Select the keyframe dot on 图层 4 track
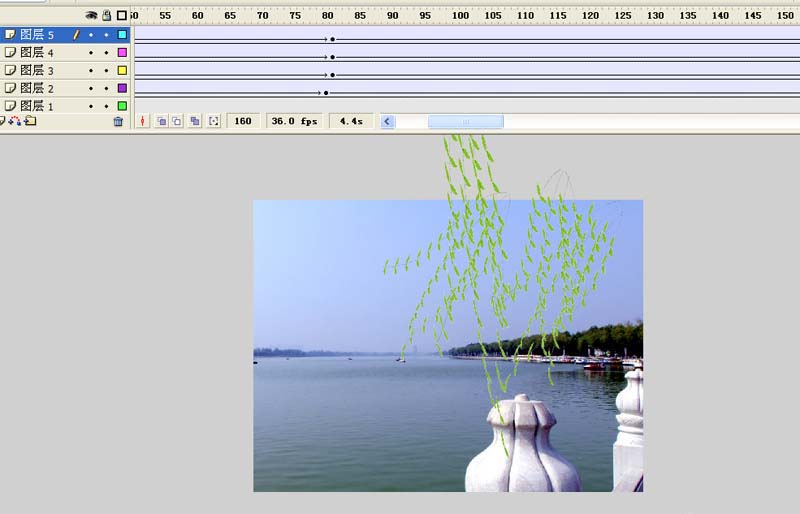This screenshot has height=514, width=800. [x=332, y=57]
